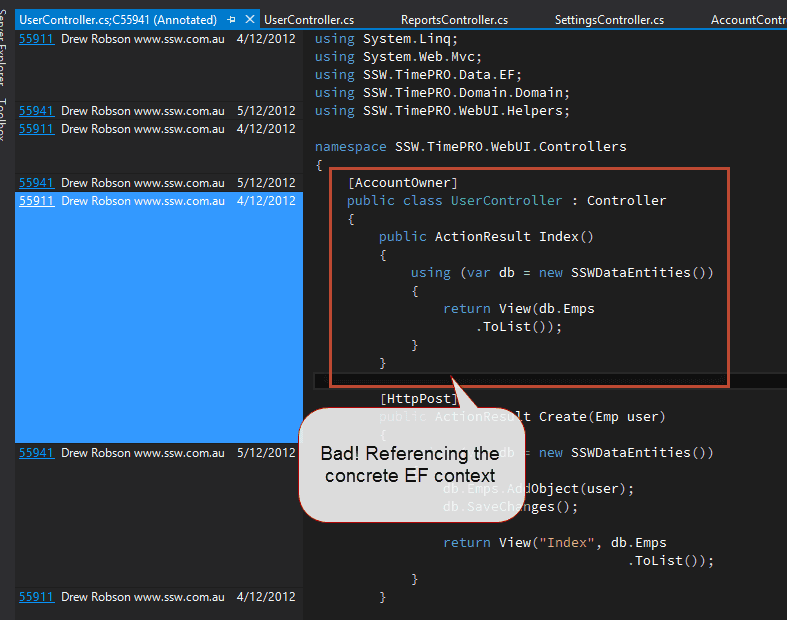Click the [AccountOwner] attribute in code
Screen dimensions: 787x620
(x=402, y=183)
